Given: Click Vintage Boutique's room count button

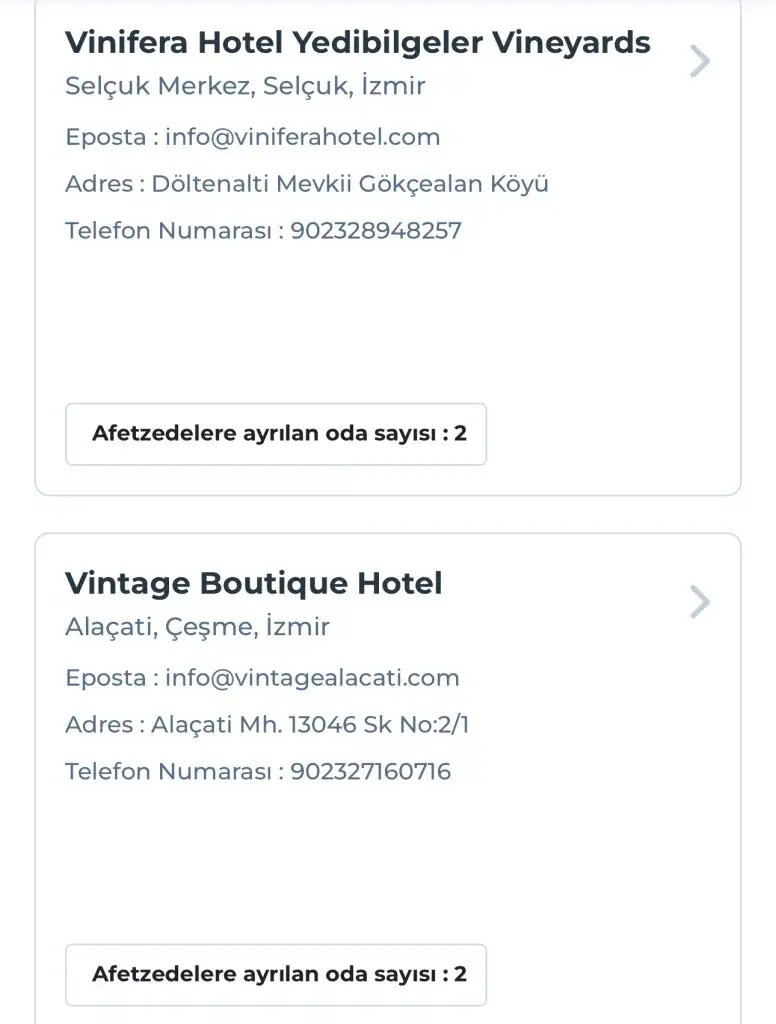Looking at the screenshot, I should [x=276, y=975].
